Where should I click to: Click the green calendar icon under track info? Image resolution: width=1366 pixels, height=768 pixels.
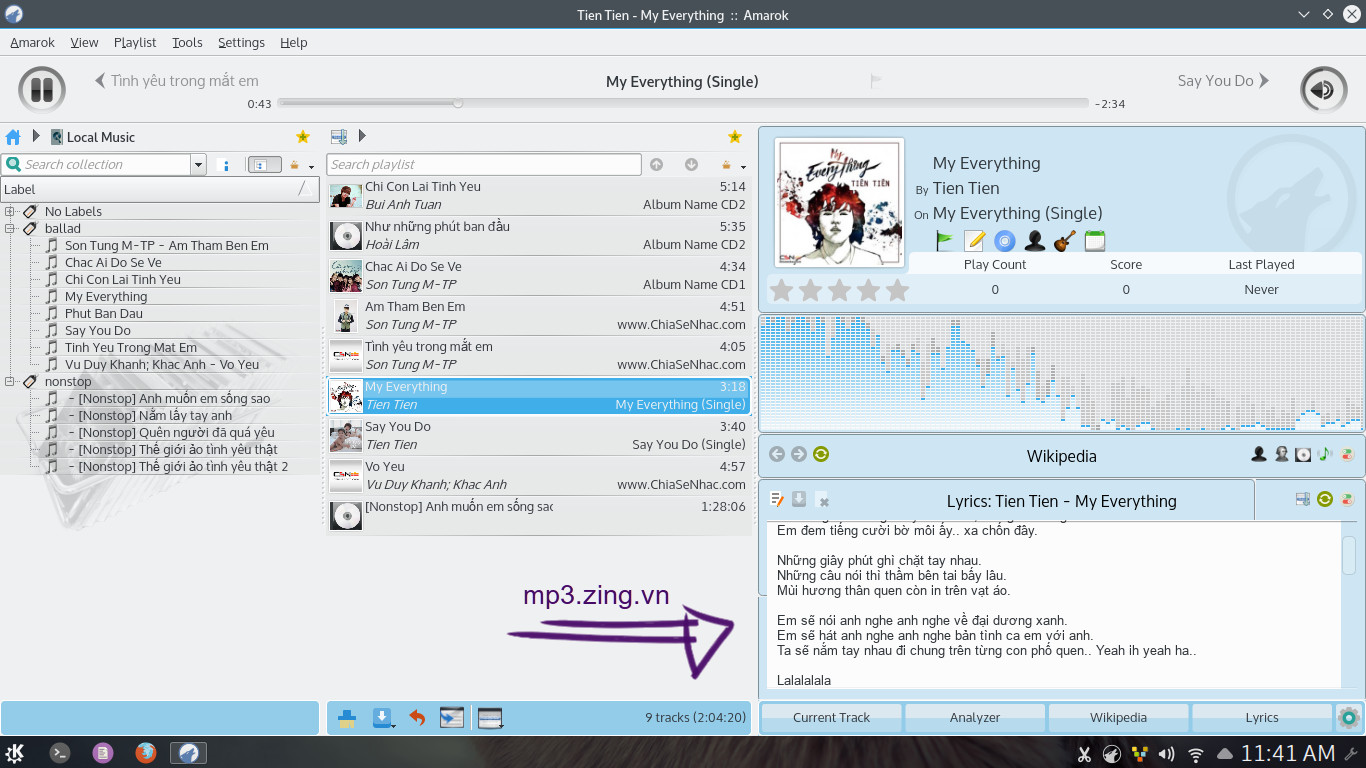coord(1094,241)
